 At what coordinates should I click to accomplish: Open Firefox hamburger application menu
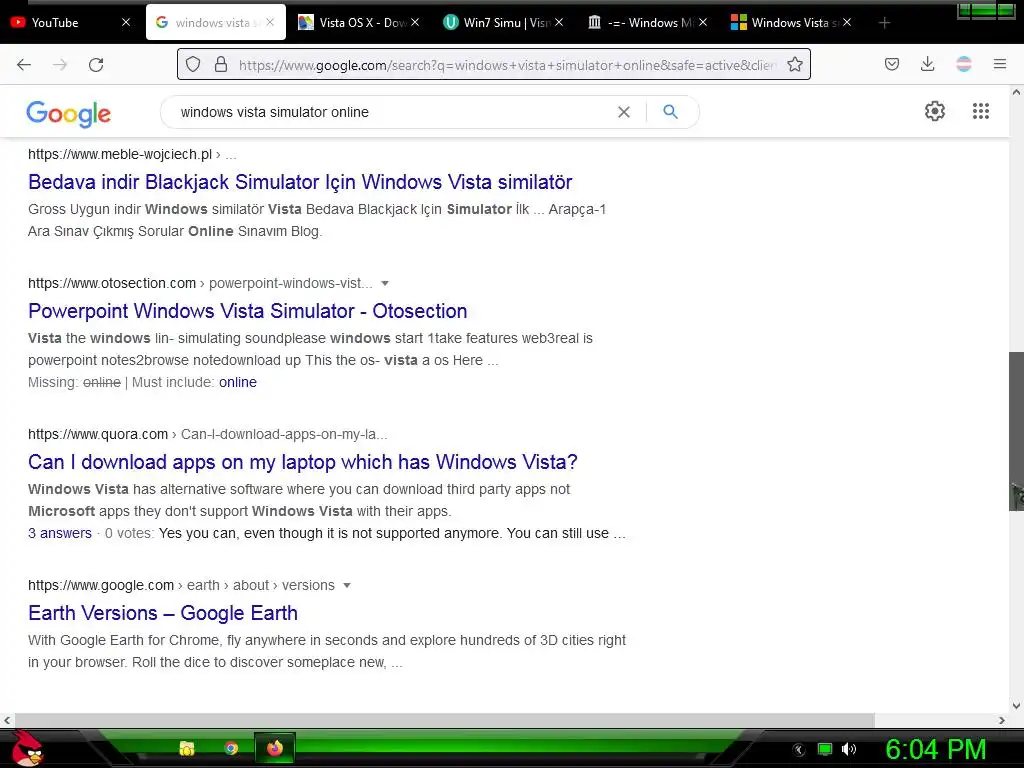click(999, 64)
